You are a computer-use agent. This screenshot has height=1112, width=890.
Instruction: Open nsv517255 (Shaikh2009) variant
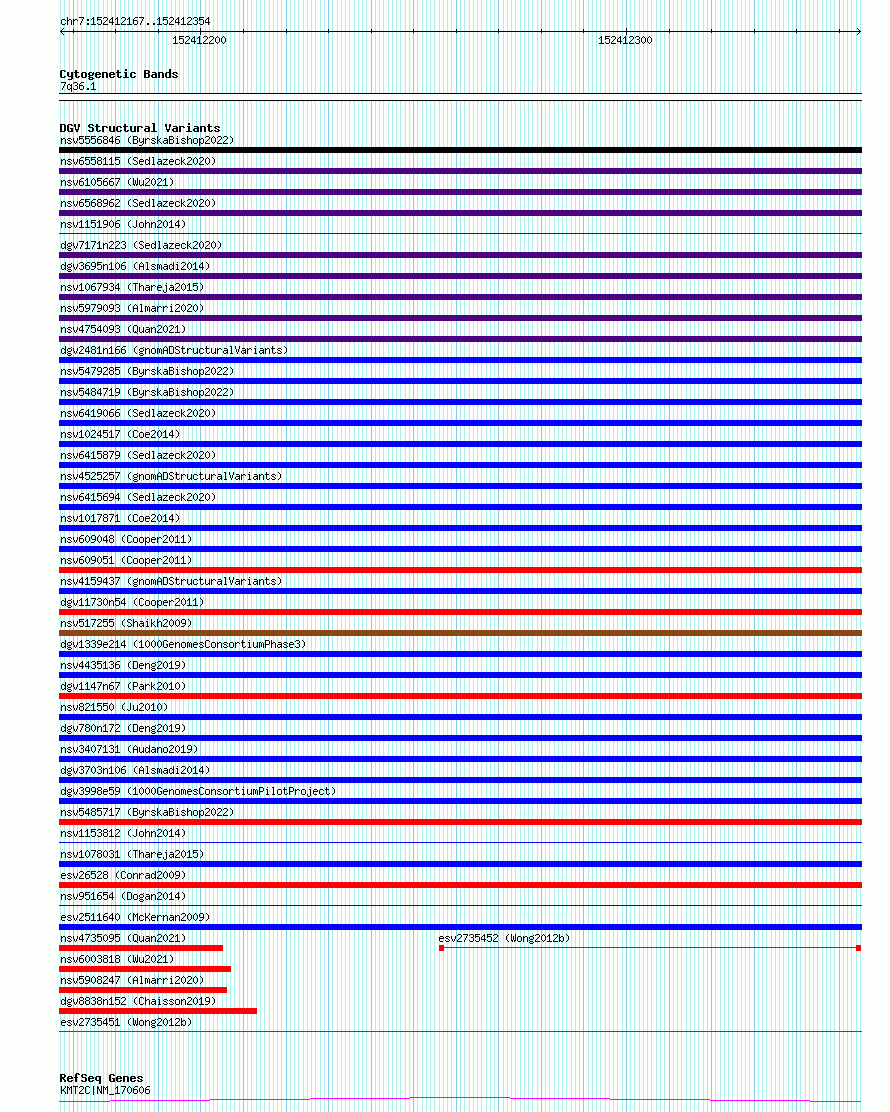coord(126,623)
